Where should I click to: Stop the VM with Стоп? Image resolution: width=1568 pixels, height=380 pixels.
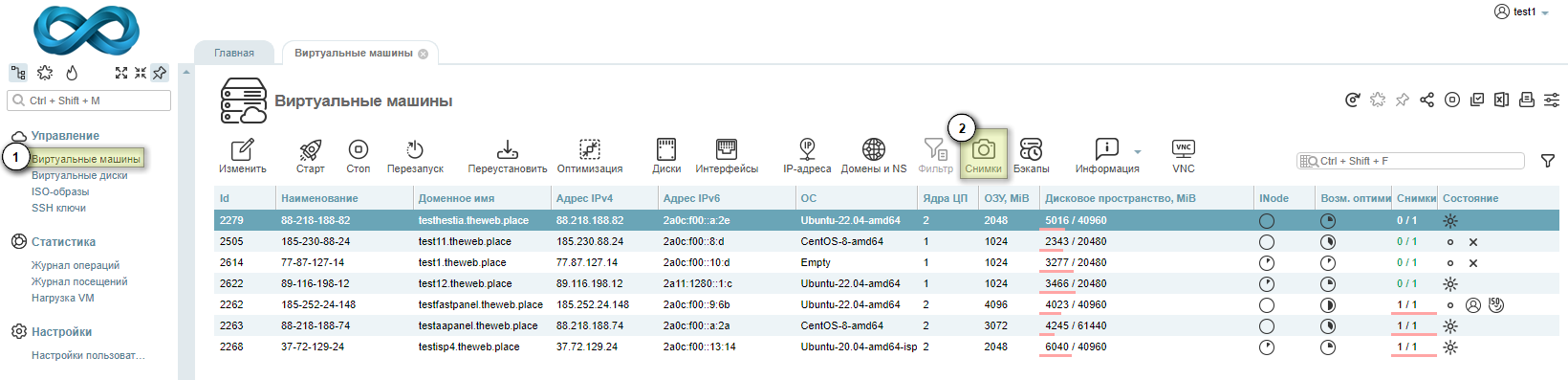click(359, 156)
